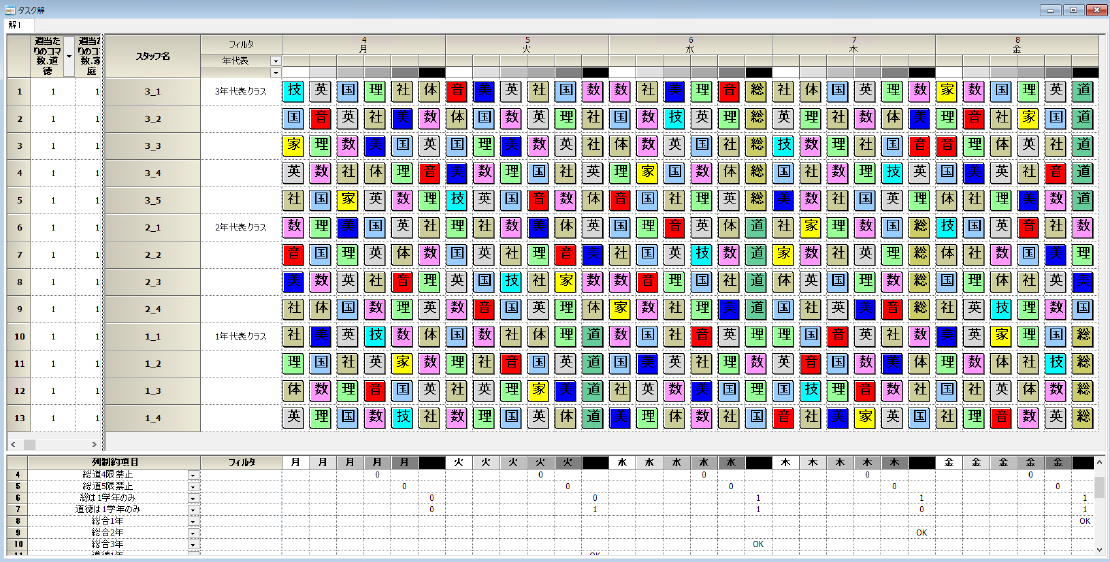
Task: Click the スタッフ名 column header
Action: pyautogui.click(x=152, y=56)
